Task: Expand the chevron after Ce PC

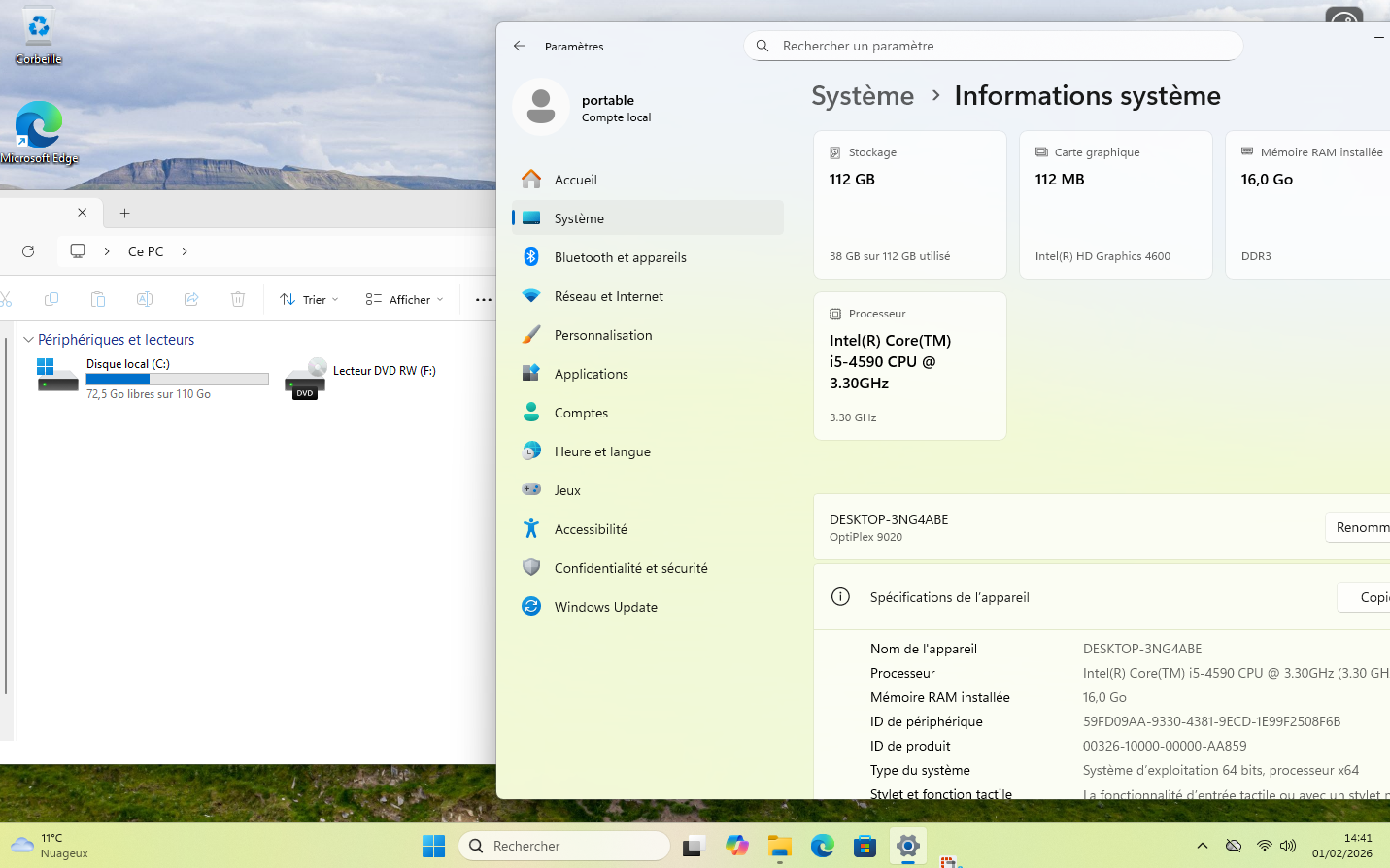Action: click(185, 251)
